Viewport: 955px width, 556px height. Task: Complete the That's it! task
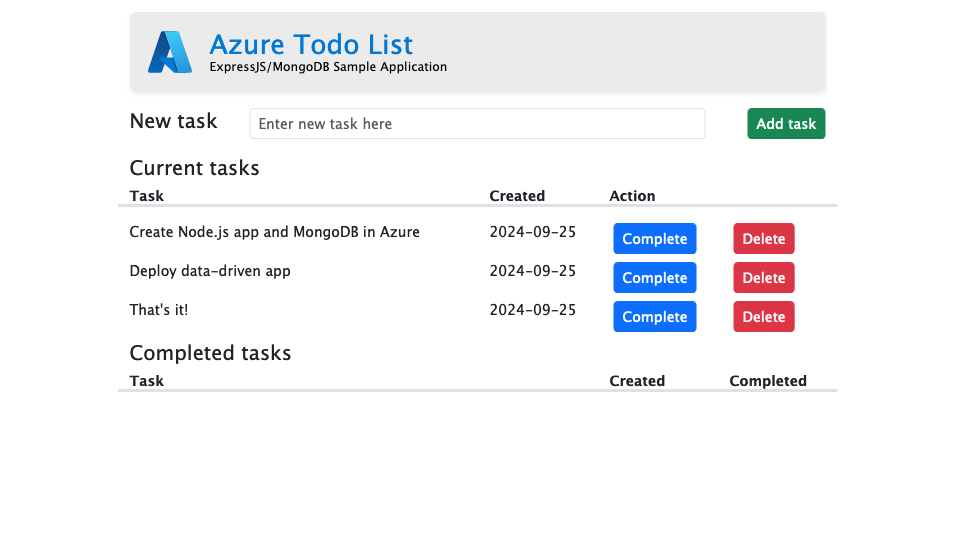click(655, 317)
